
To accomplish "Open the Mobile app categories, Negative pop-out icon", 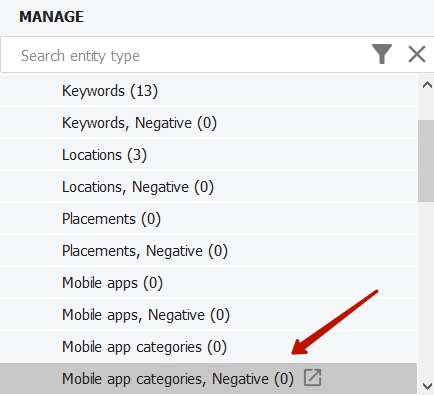I will pos(313,378).
